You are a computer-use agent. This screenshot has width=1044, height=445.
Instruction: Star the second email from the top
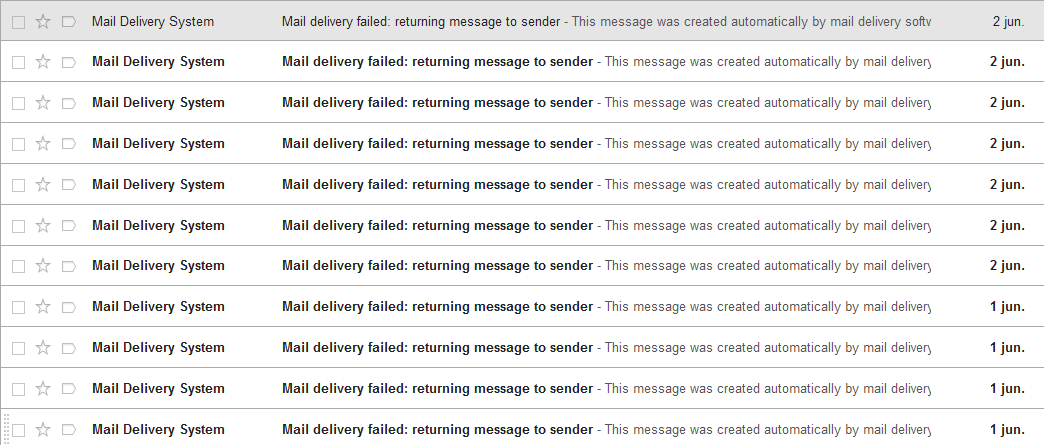pos(43,62)
